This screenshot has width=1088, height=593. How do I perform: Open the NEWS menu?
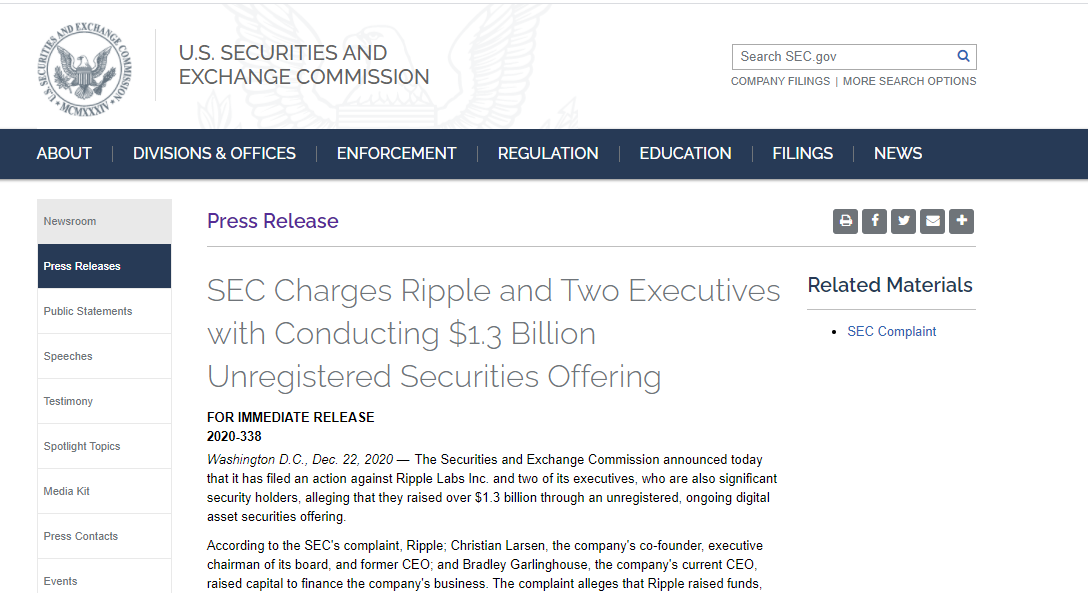[x=898, y=153]
